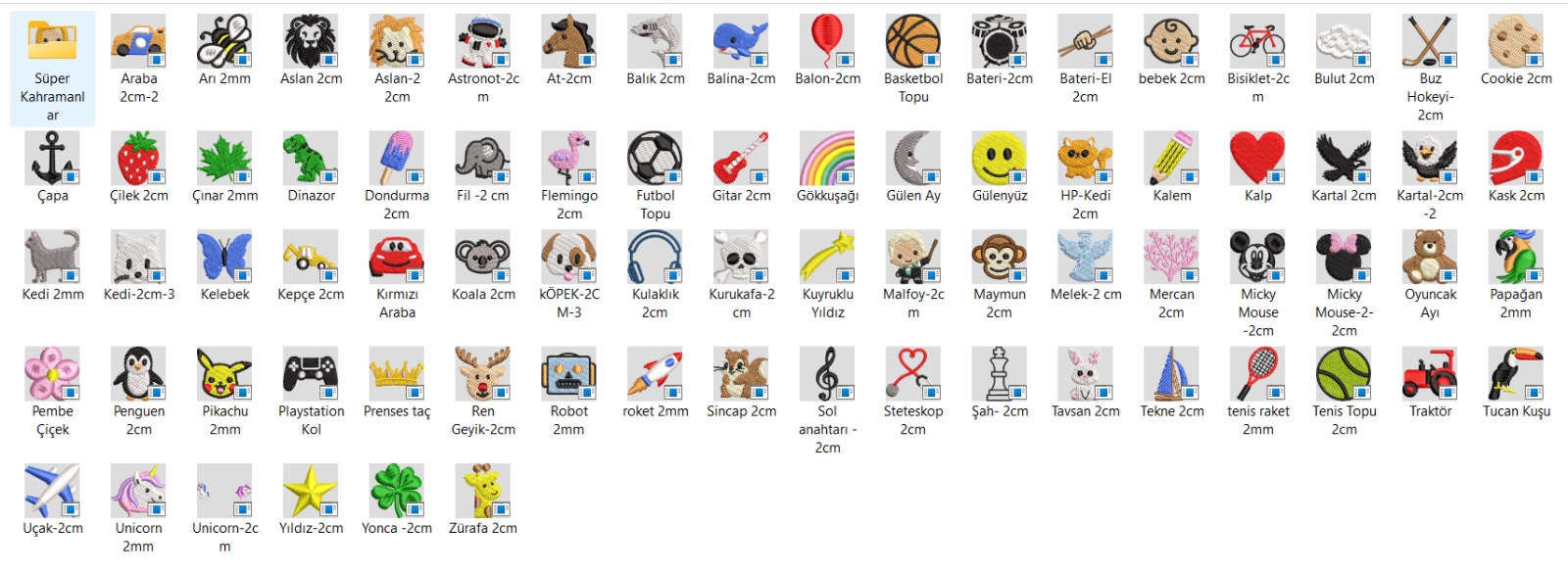Select the Cookie 2cm thumbnail
Image resolution: width=1568 pixels, height=573 pixels.
(x=1516, y=42)
